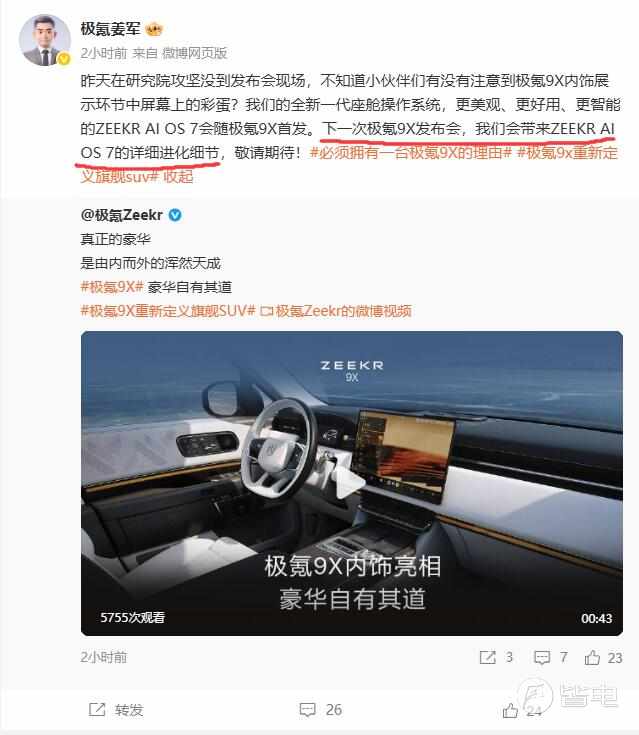The height and width of the screenshot is (735, 639).
Task: Click the 微博网页版 source link
Action: [194, 53]
